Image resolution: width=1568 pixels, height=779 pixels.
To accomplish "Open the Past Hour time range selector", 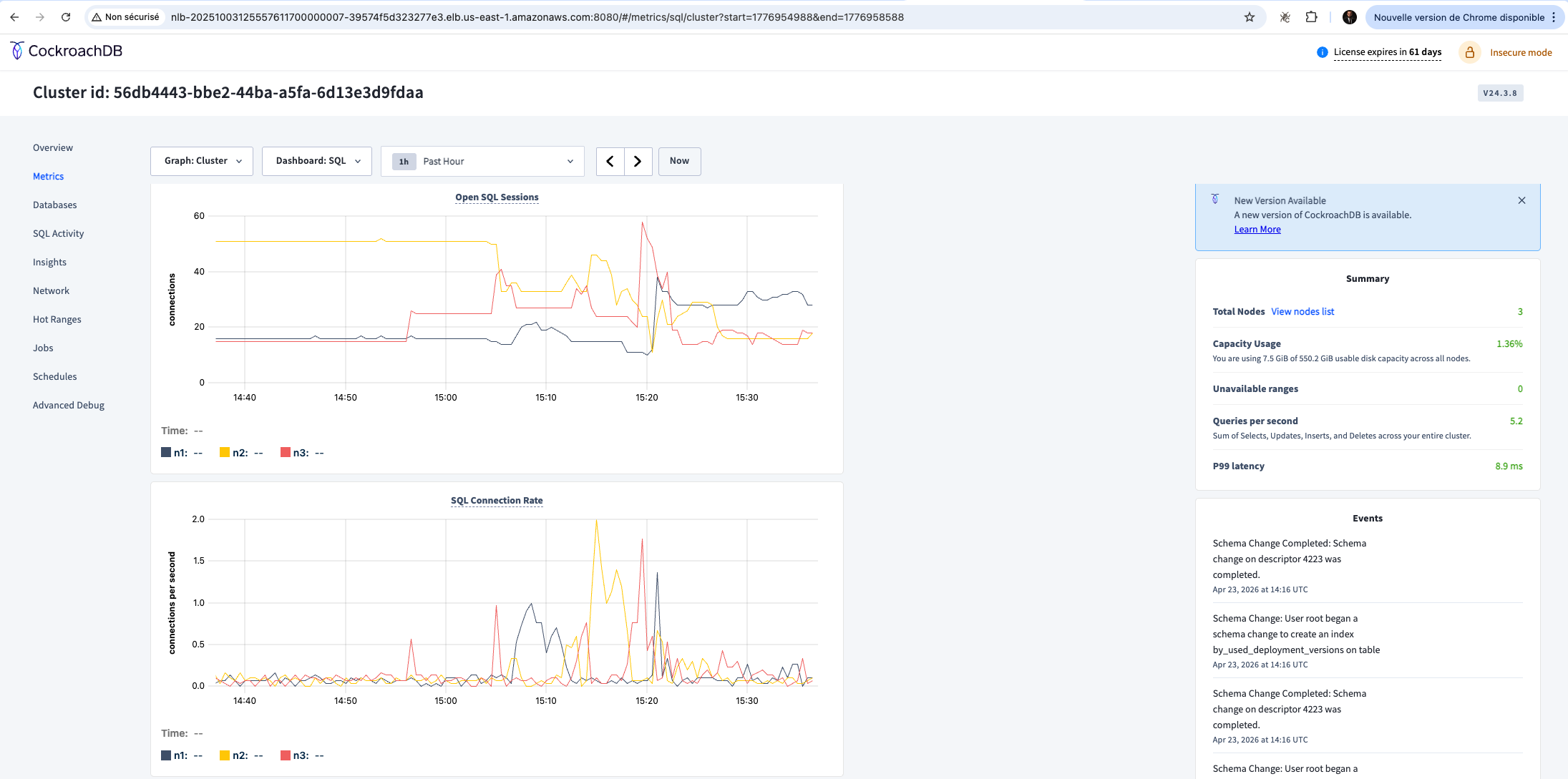I will pyautogui.click(x=482, y=161).
